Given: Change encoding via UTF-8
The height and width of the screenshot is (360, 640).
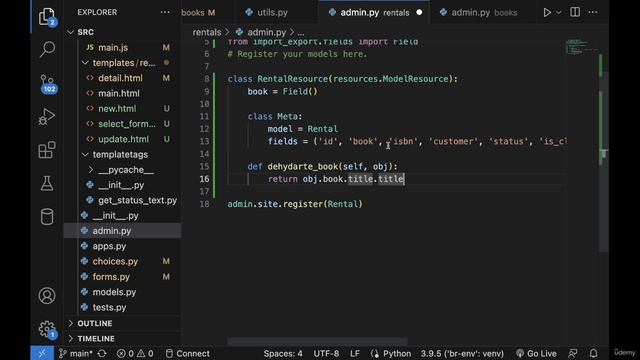Looking at the screenshot, I should pyautogui.click(x=326, y=353).
